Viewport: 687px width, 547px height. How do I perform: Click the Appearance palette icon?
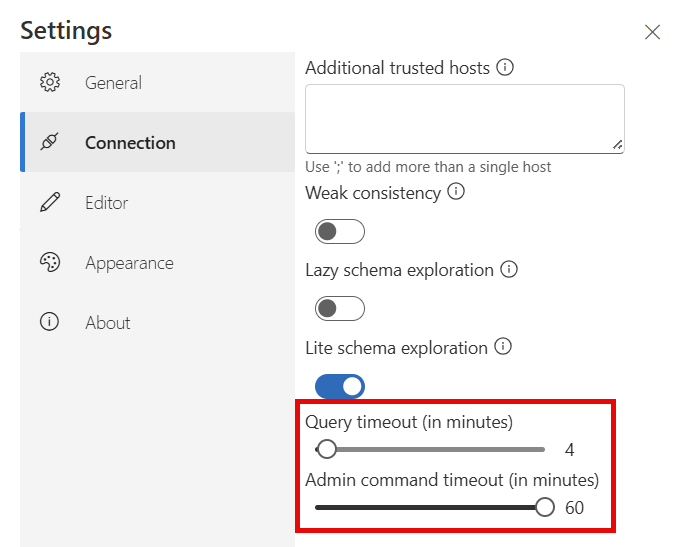49,263
